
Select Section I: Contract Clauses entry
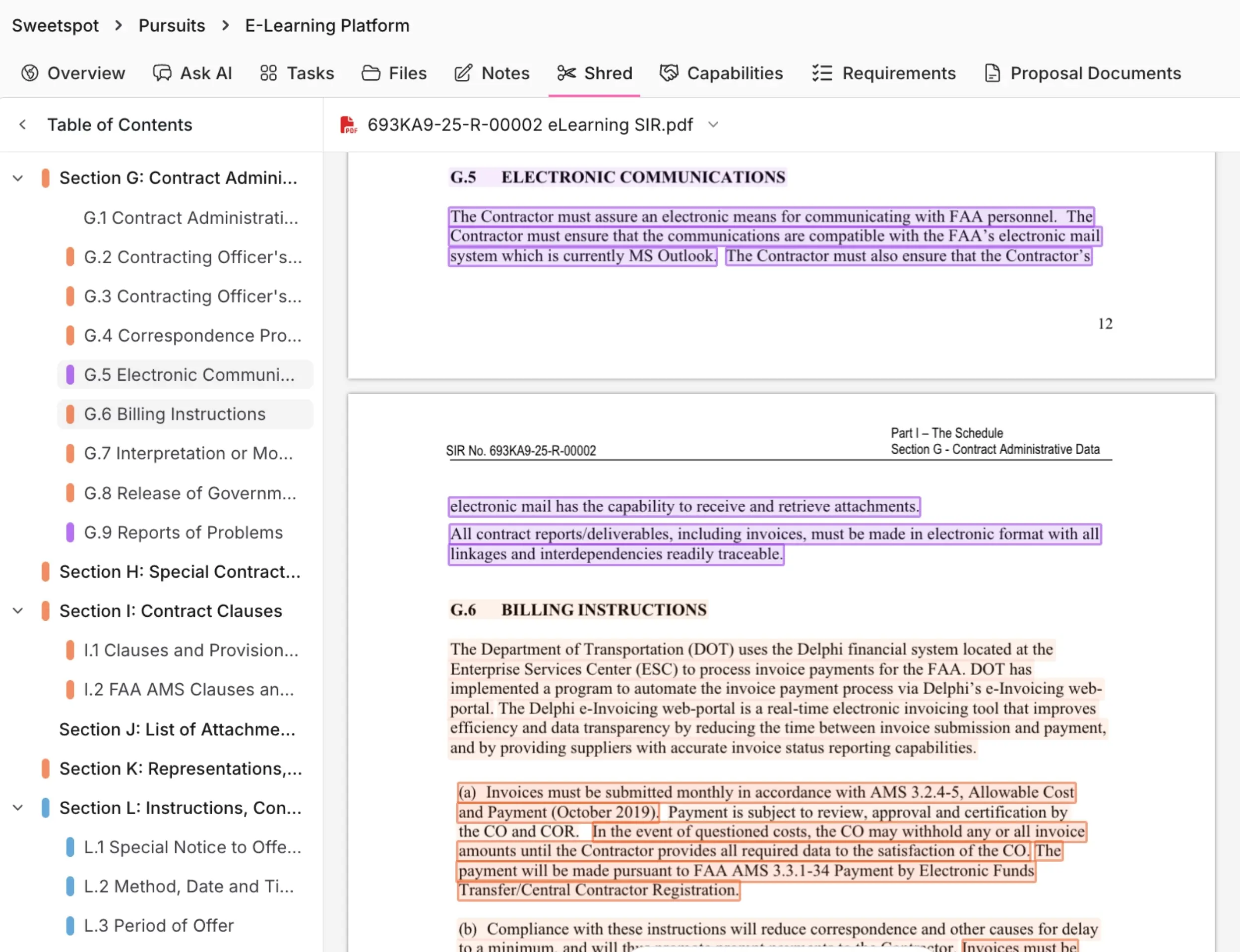(170, 611)
